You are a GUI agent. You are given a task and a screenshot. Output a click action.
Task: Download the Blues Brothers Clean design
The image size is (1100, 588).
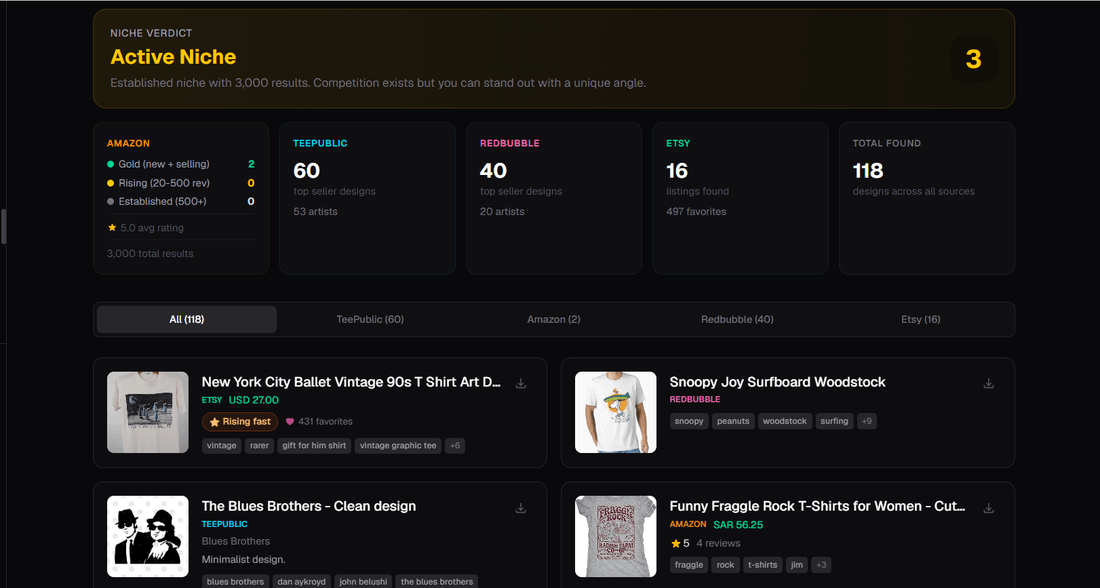tap(521, 507)
